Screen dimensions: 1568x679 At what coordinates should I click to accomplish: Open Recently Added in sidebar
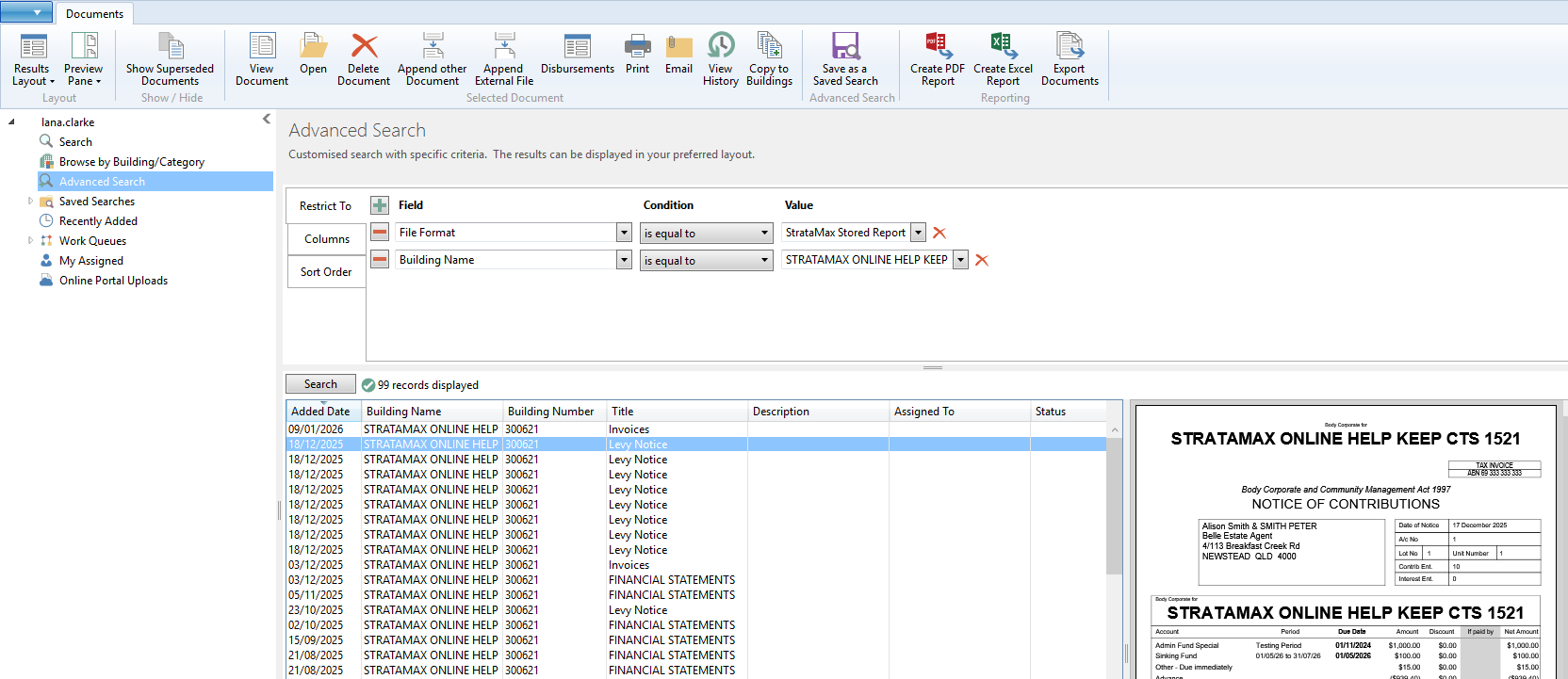[x=98, y=221]
